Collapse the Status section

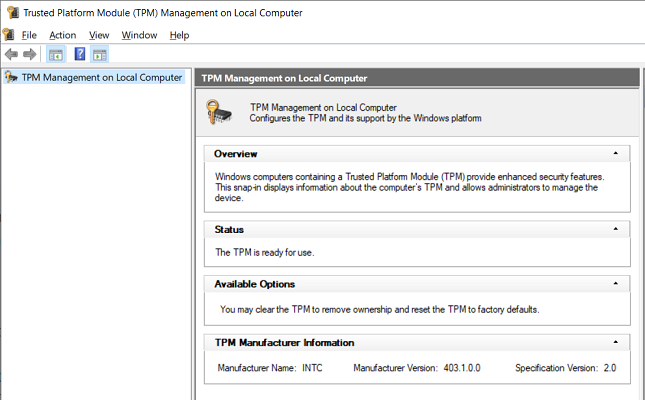pos(615,229)
